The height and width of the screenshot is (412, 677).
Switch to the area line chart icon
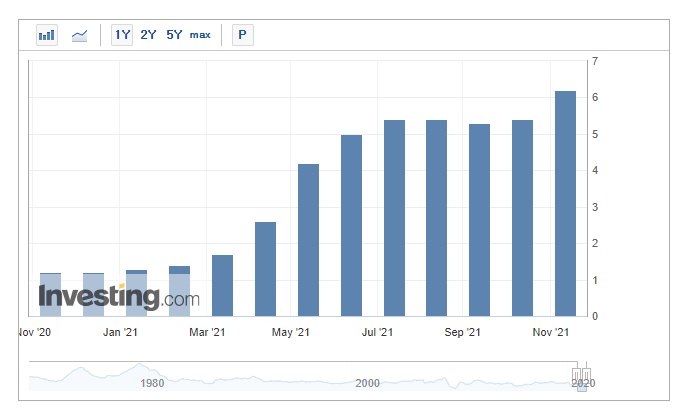[x=79, y=35]
